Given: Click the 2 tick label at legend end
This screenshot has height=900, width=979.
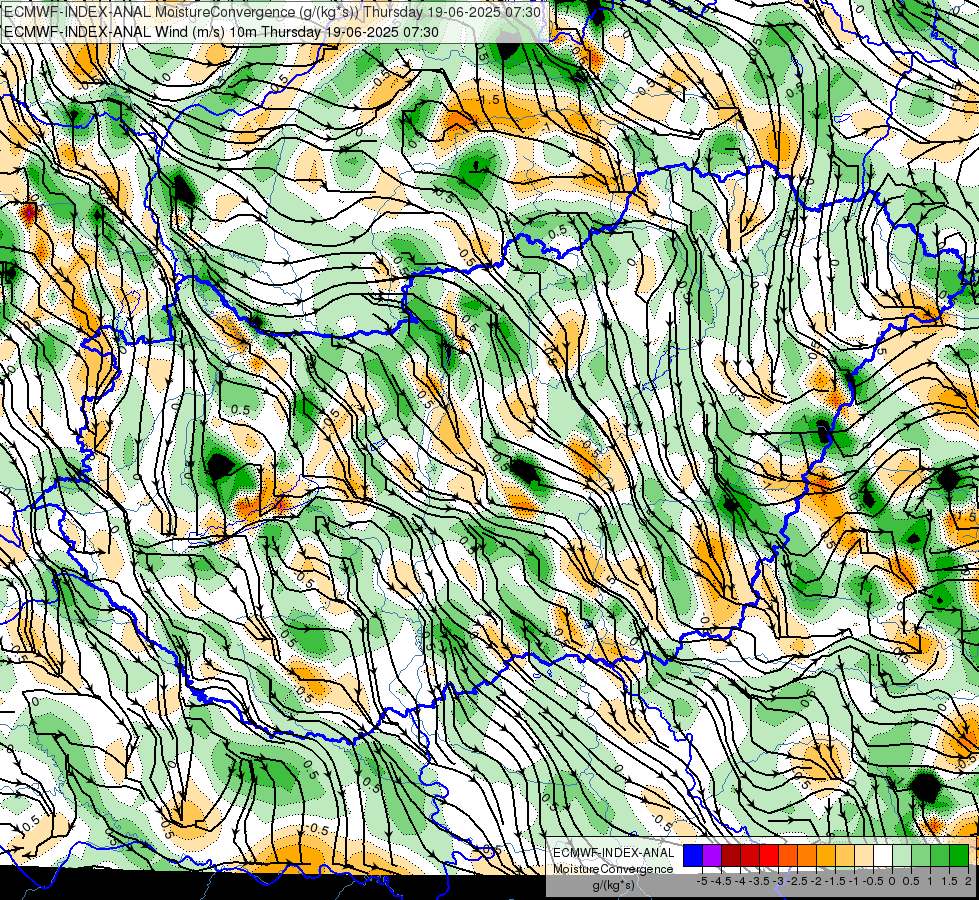Looking at the screenshot, I should point(968,881).
